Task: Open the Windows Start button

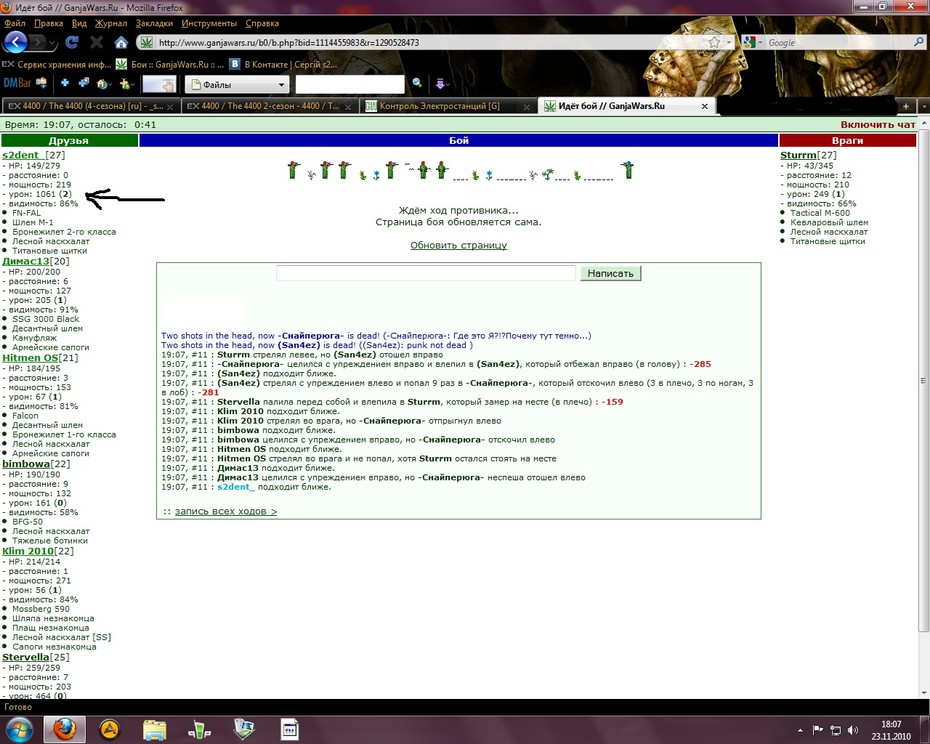Action: (x=18, y=729)
